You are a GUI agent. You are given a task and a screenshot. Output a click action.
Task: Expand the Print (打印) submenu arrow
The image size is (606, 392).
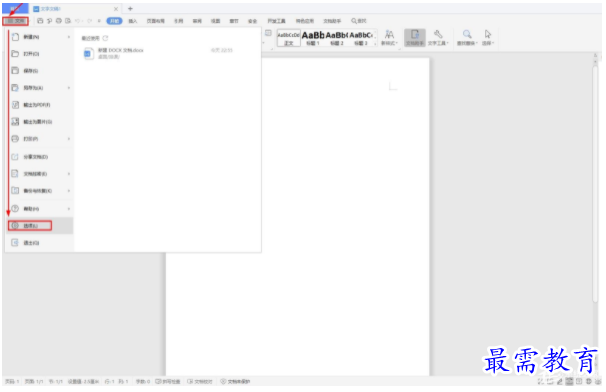click(x=69, y=139)
